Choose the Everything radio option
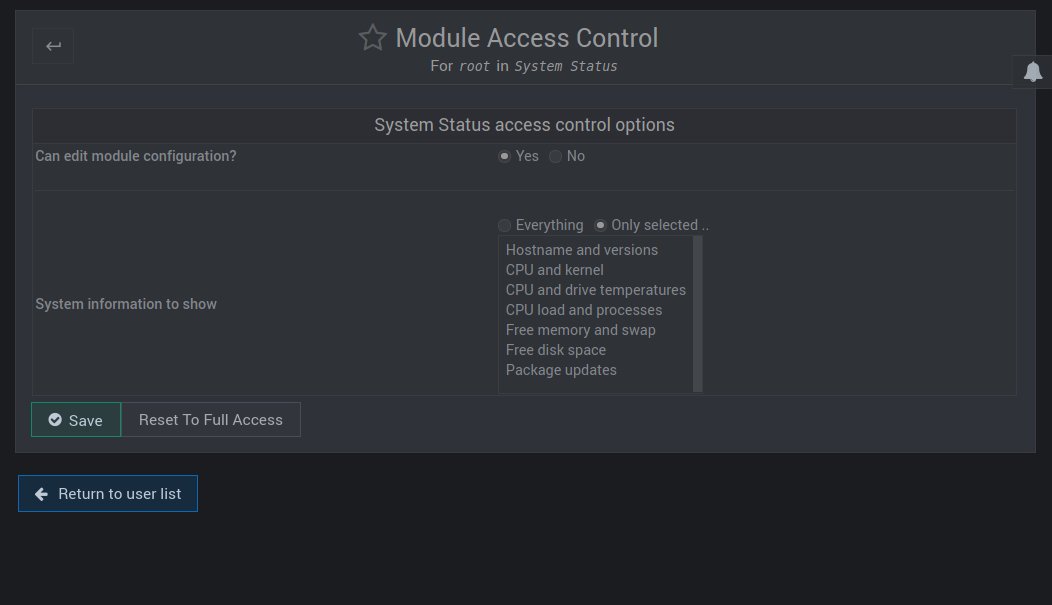This screenshot has width=1052, height=605. (505, 225)
